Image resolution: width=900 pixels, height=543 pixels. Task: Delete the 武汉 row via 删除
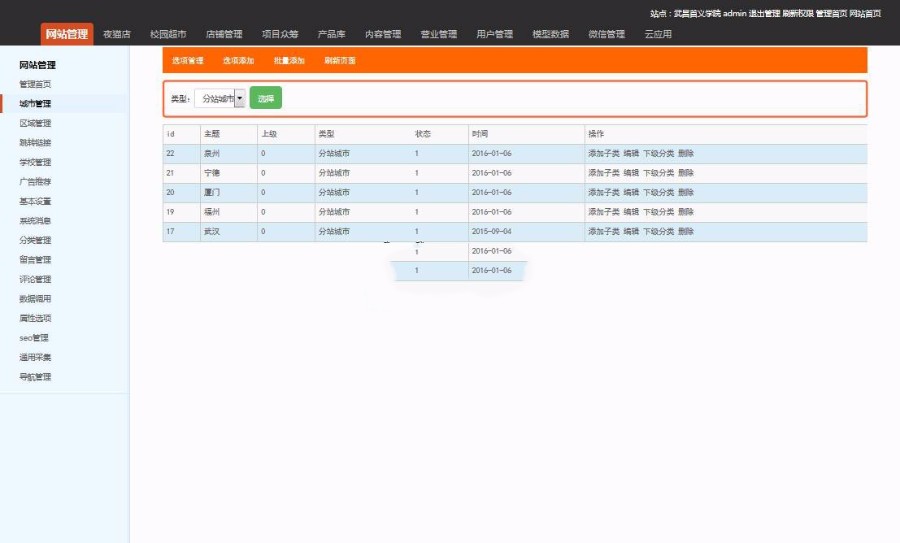coord(686,231)
